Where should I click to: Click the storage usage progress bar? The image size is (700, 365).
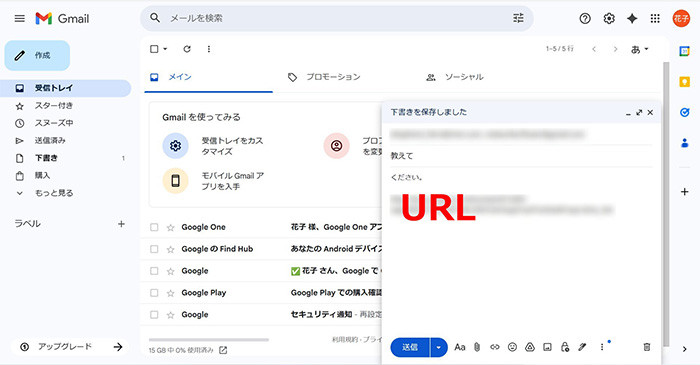click(x=209, y=340)
